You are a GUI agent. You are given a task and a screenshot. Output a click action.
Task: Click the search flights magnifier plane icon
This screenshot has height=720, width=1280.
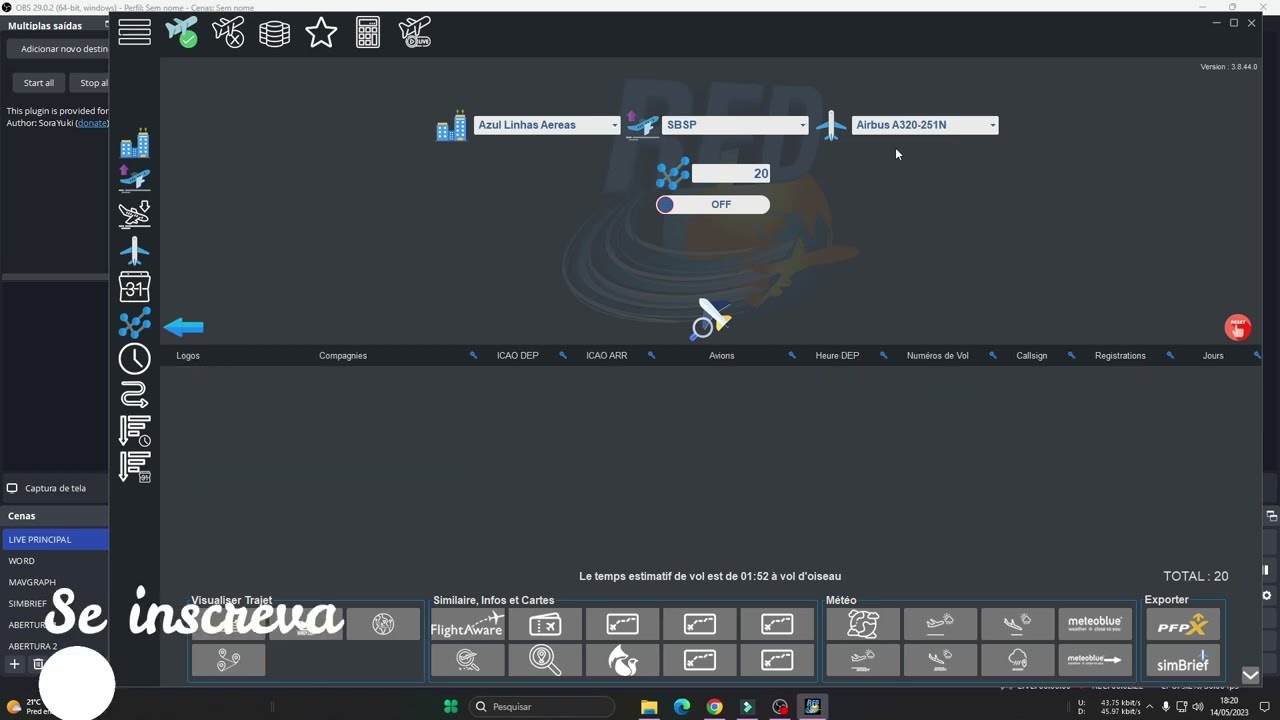click(711, 319)
